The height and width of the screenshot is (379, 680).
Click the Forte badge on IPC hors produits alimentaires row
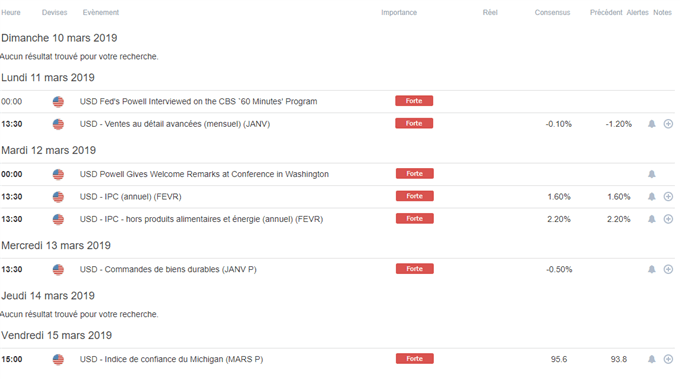[x=415, y=219]
